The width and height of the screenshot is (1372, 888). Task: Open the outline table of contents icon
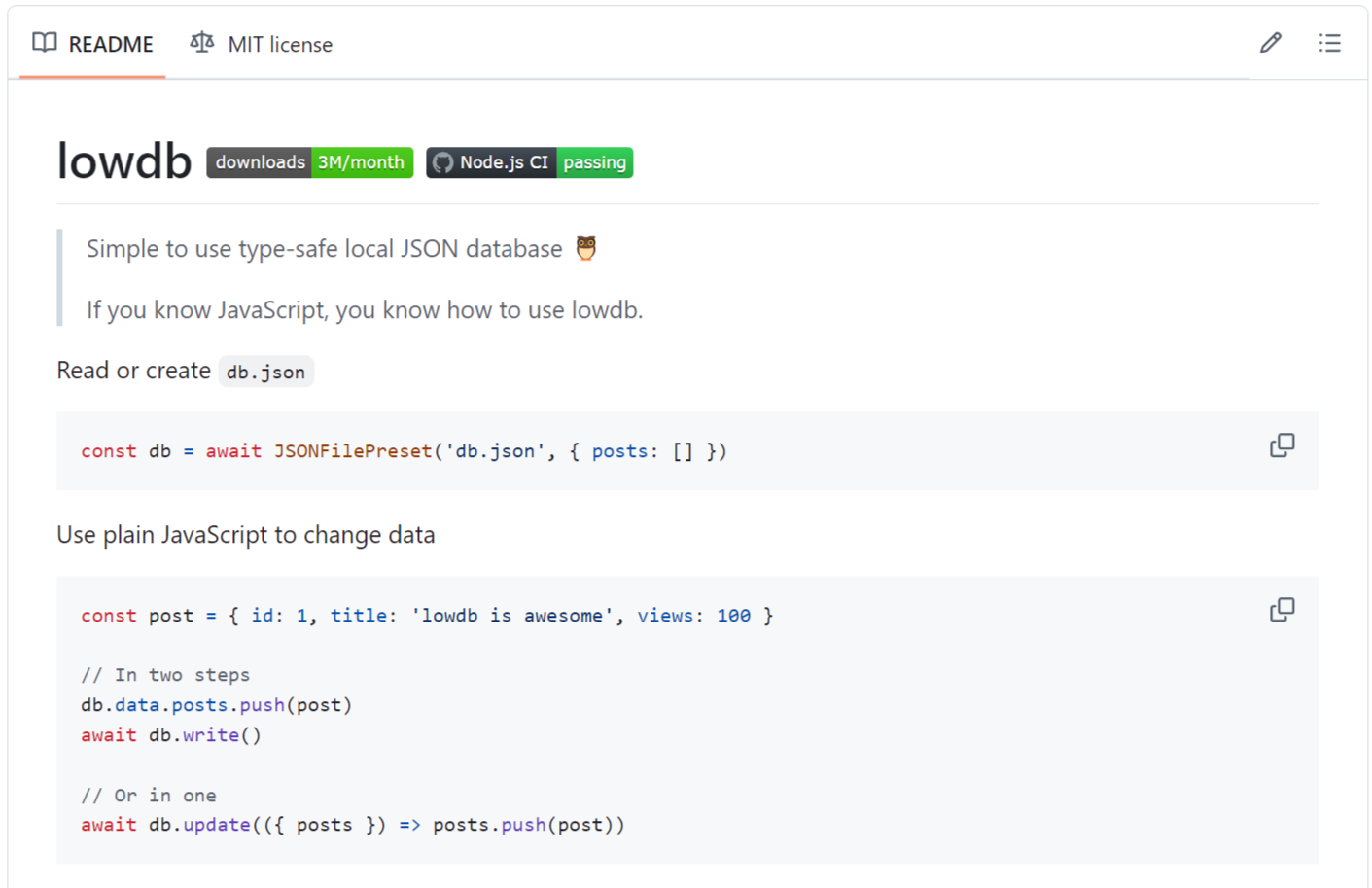1329,43
